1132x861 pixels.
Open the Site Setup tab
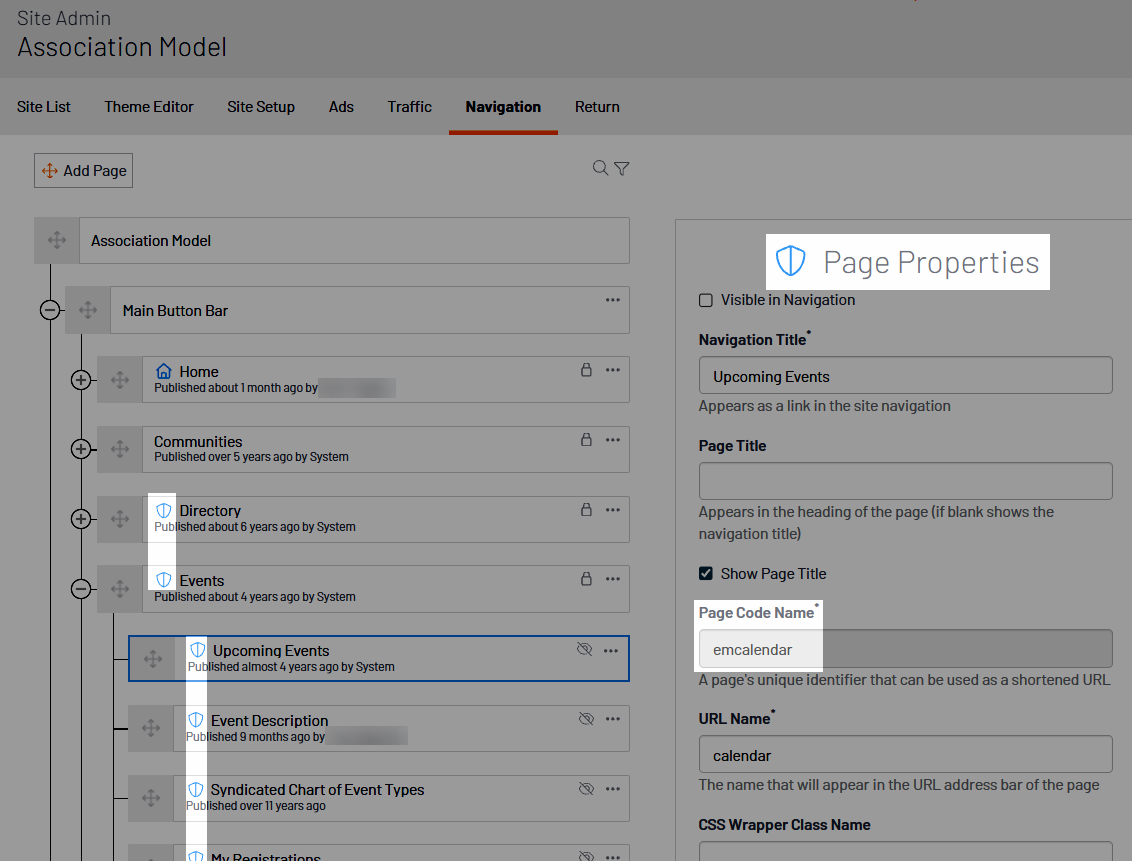261,107
